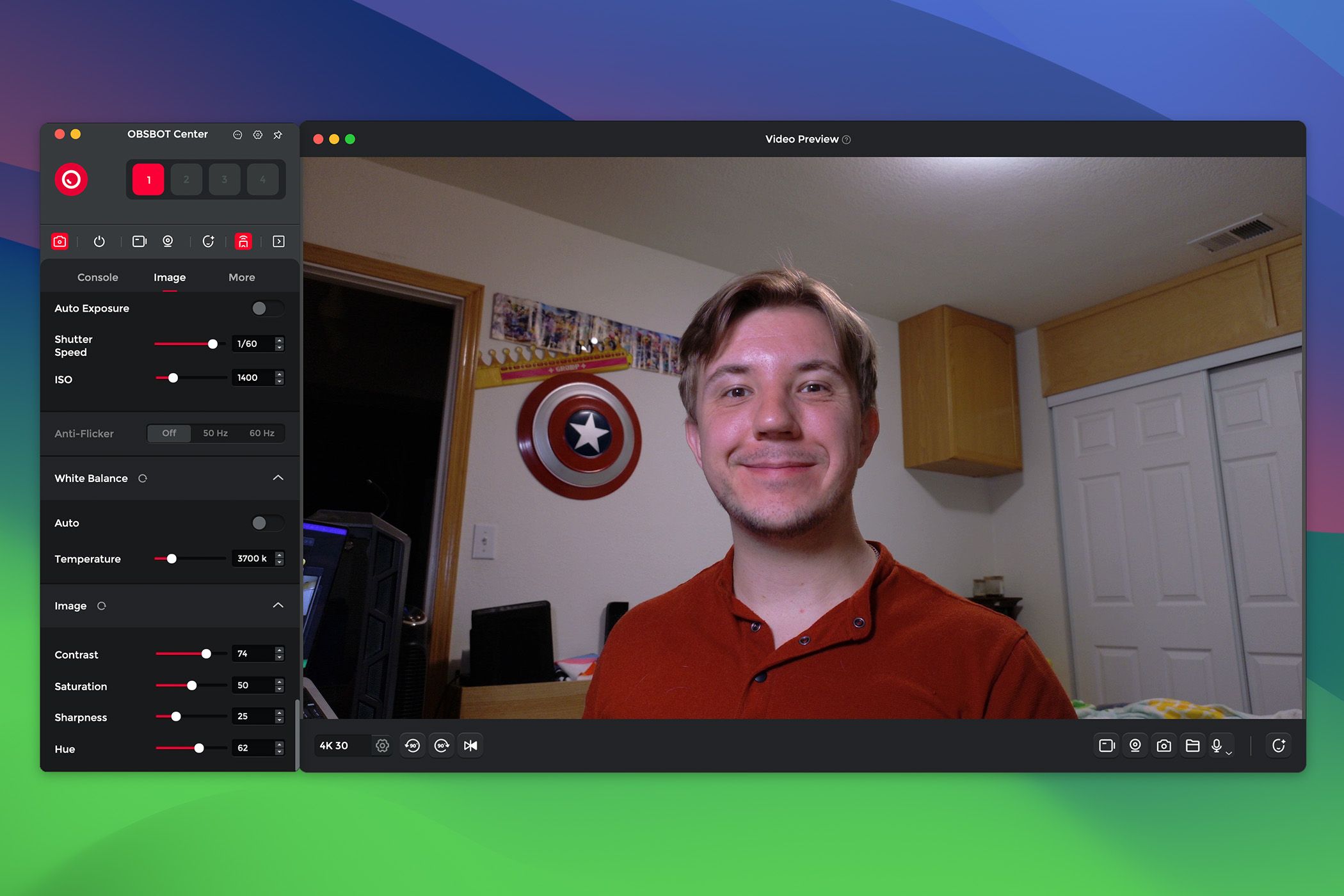Select camera preset 2

point(186,179)
